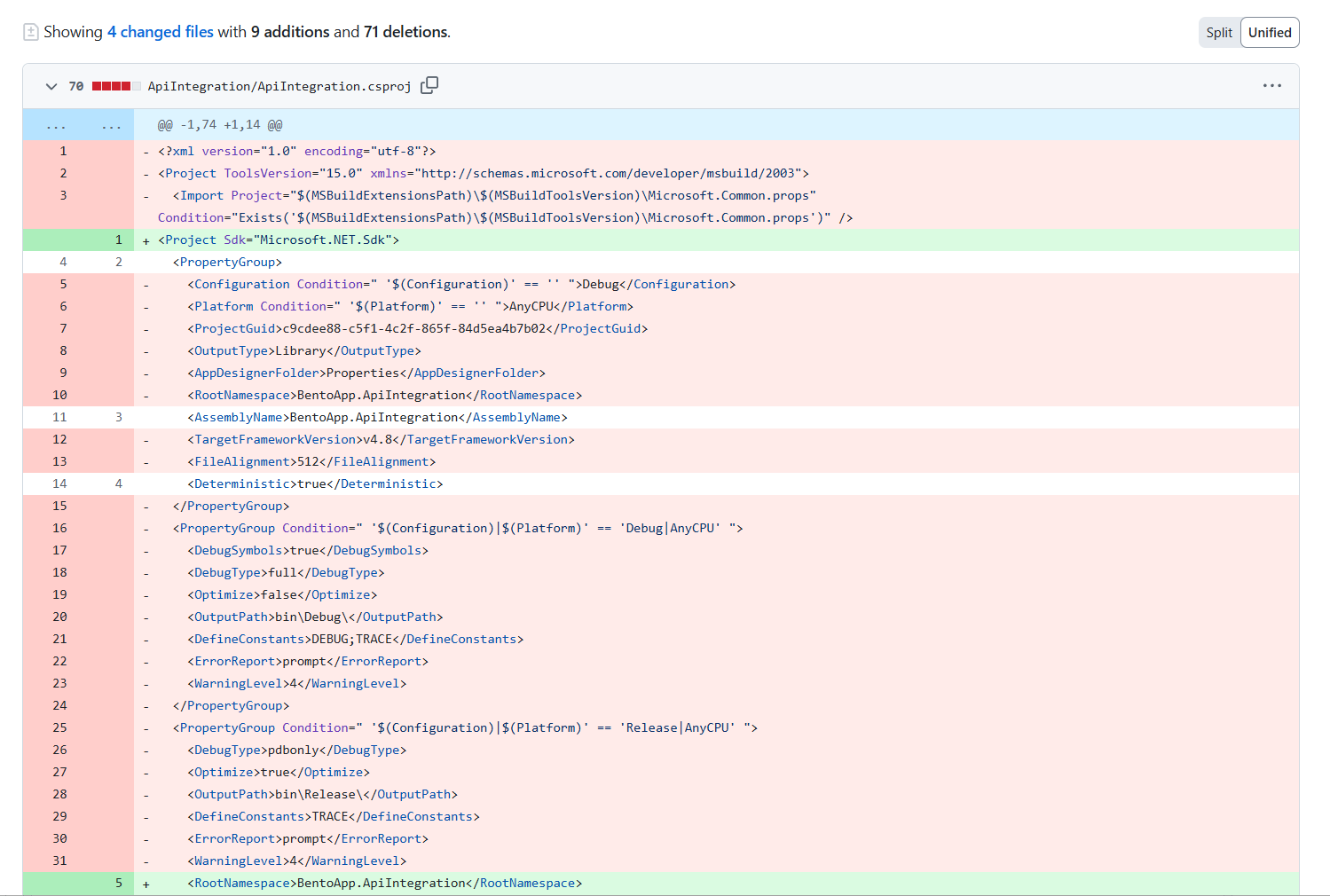Click deleted OutputPath bin\Debug\ line
This screenshot has width=1330, height=896.
pos(716,617)
